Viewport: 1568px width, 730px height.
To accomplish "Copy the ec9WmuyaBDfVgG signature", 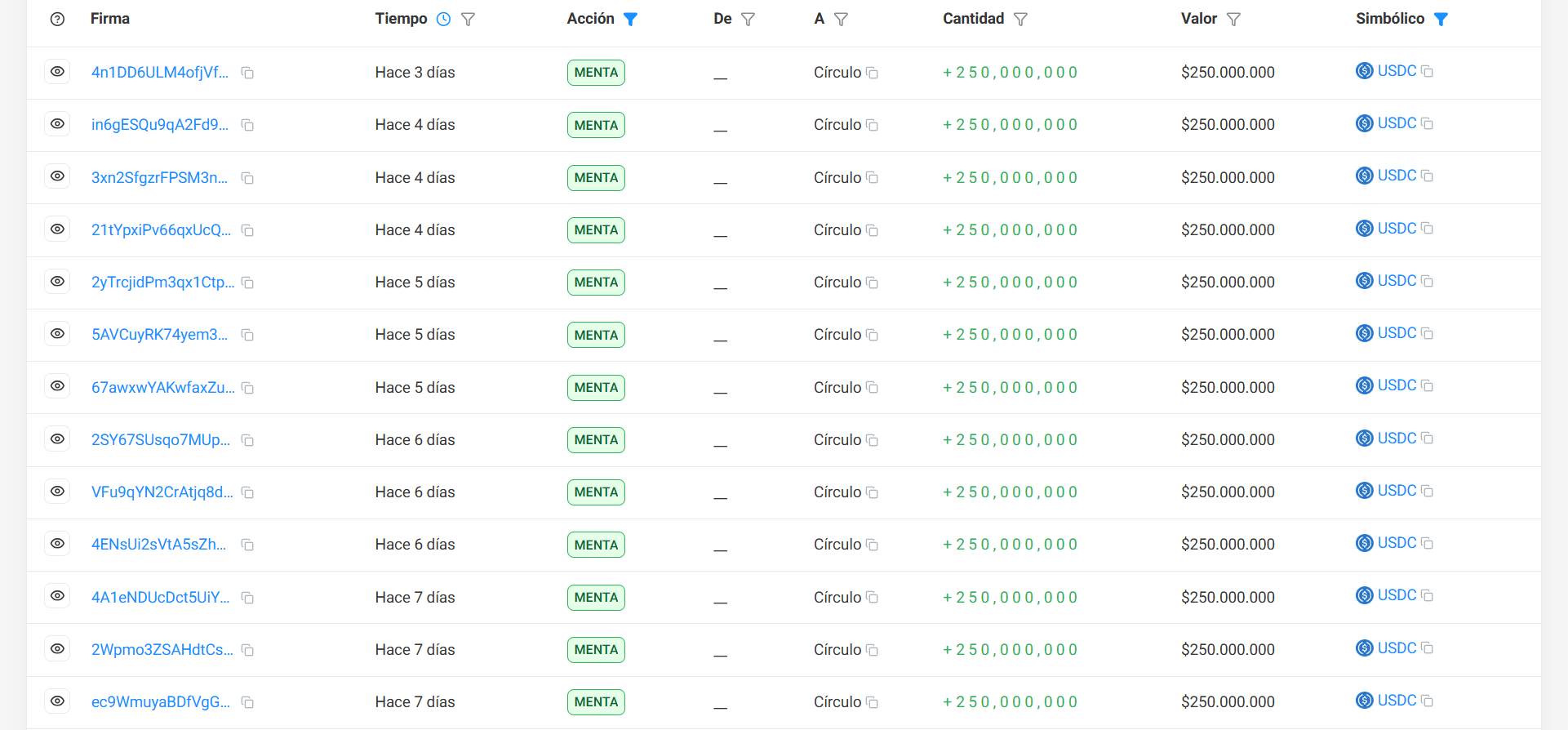I will pyautogui.click(x=247, y=703).
